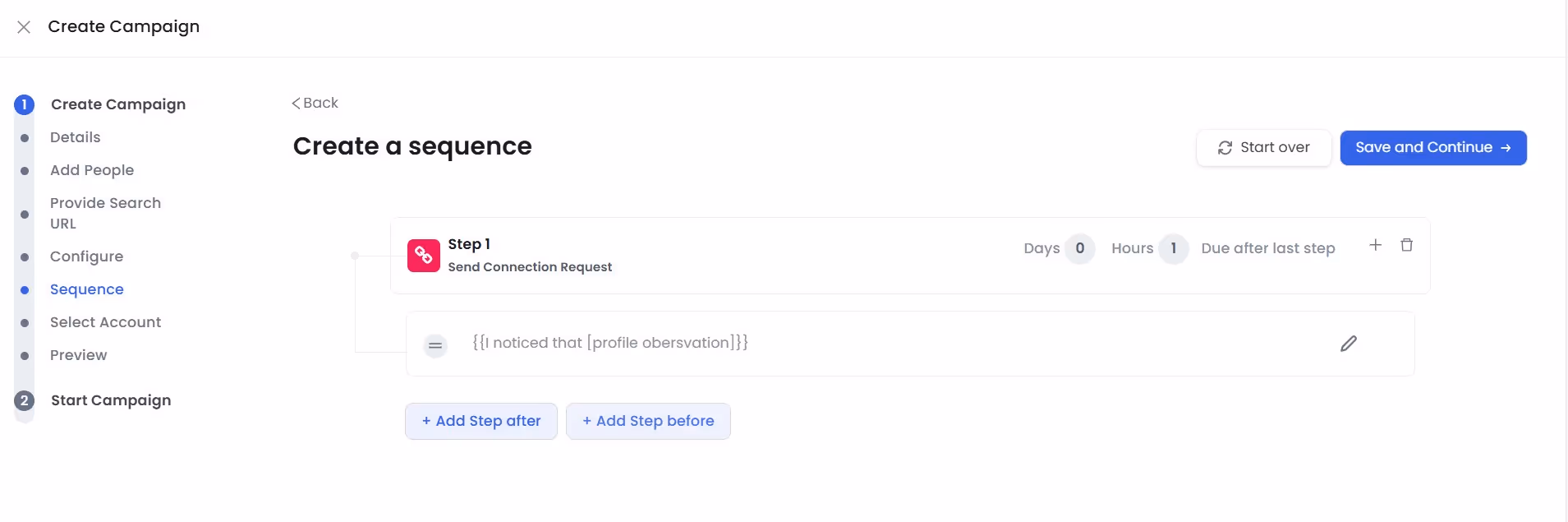Select Add People from the sidebar
The height and width of the screenshot is (522, 1568).
[x=92, y=170]
